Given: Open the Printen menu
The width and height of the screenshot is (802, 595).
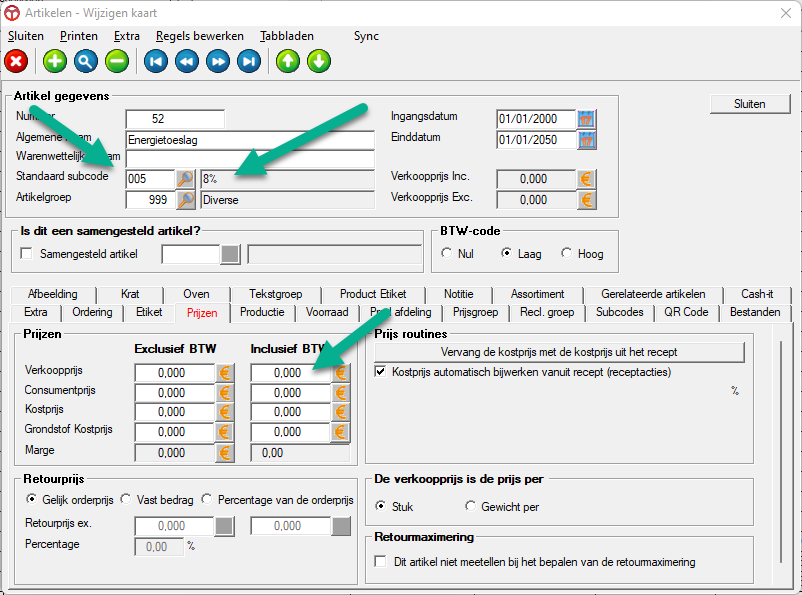Looking at the screenshot, I should tap(79, 36).
